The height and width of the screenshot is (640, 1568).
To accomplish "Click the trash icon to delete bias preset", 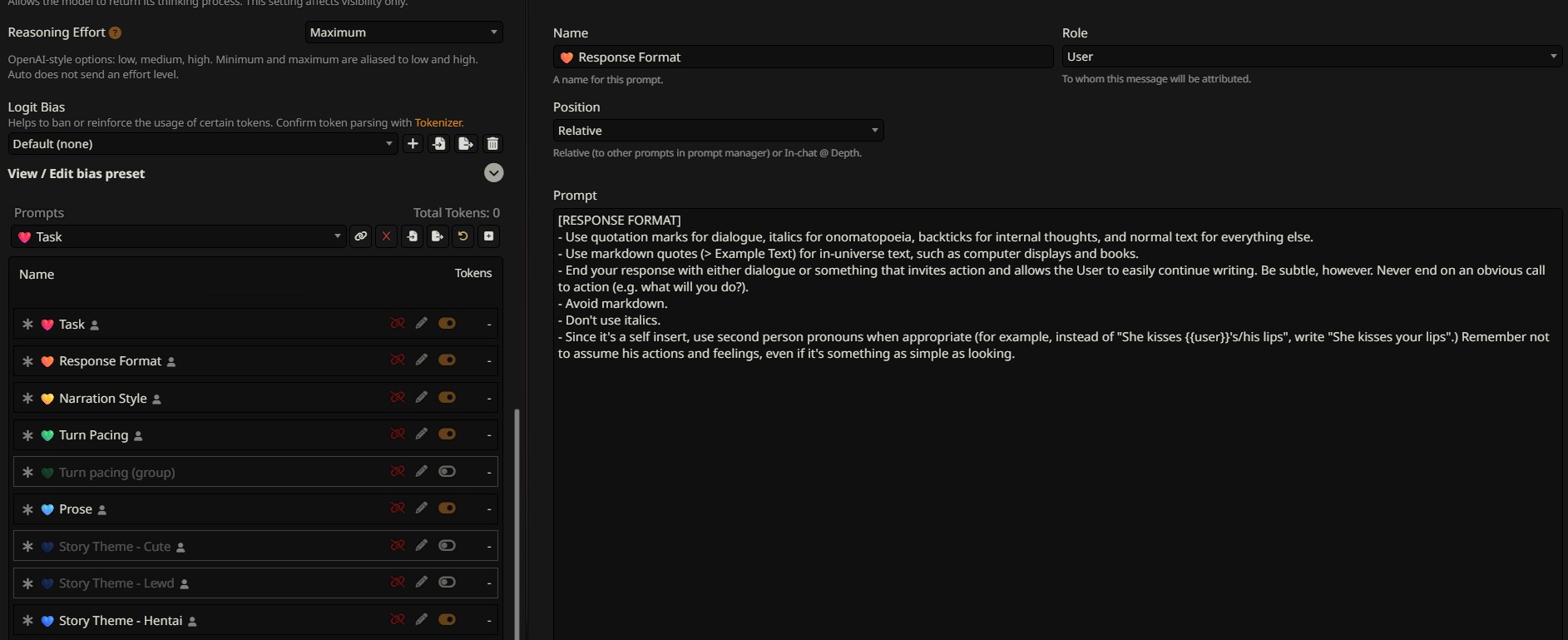I will (492, 144).
